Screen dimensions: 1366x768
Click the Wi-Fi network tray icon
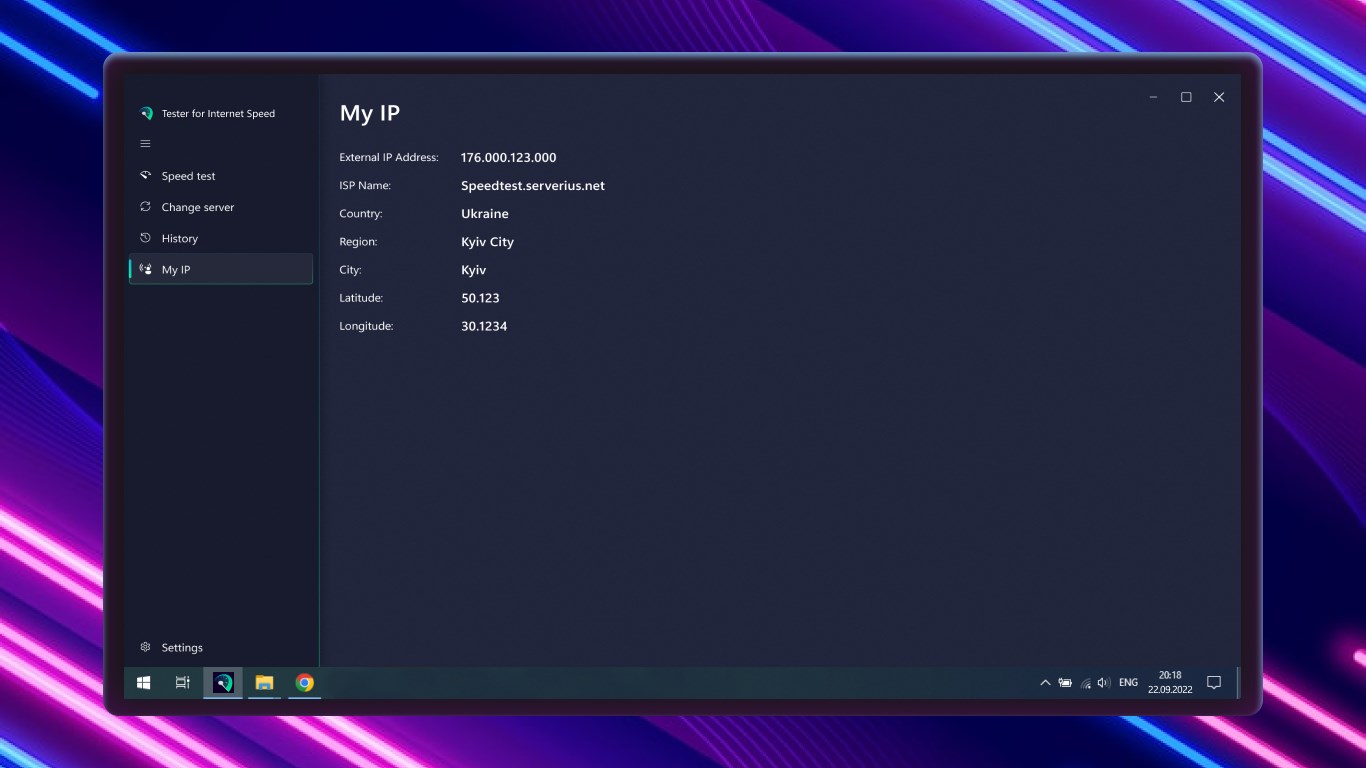[x=1085, y=683]
